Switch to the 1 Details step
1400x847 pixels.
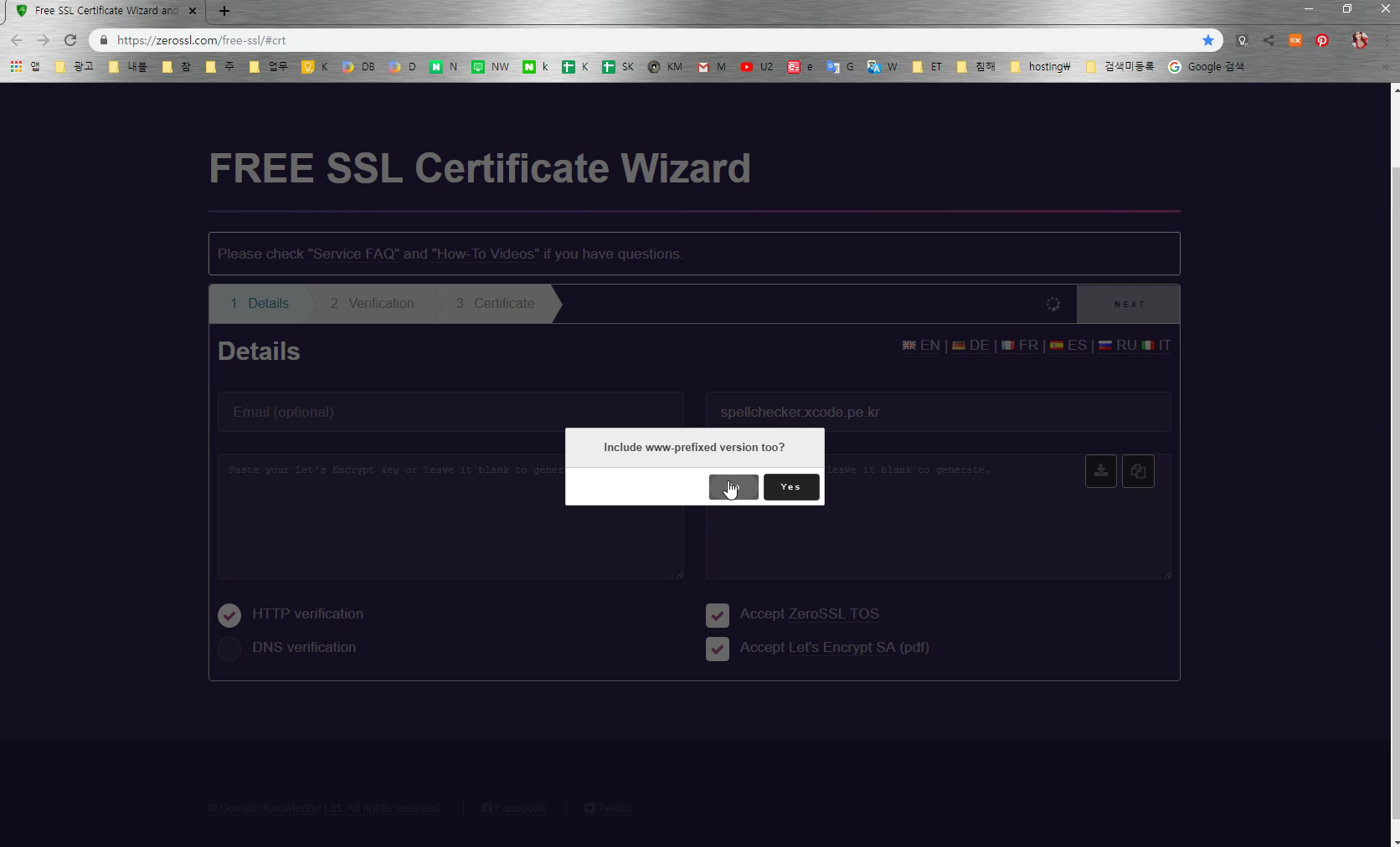[260, 304]
